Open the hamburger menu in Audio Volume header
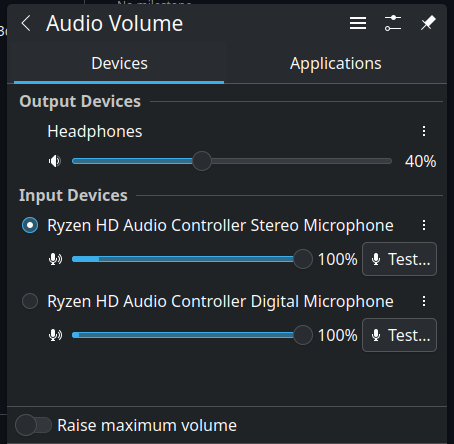The width and height of the screenshot is (454, 444). coord(358,23)
